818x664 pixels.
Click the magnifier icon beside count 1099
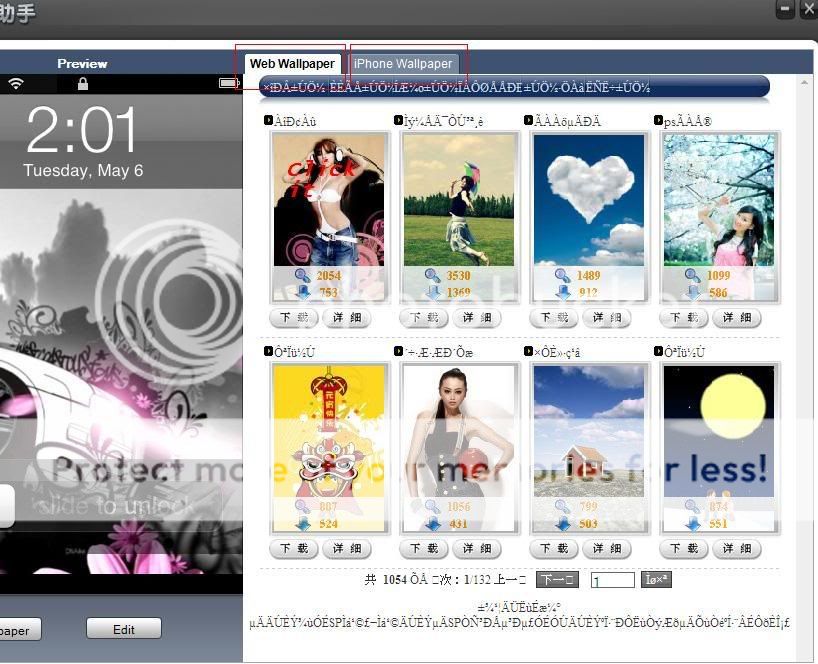click(x=692, y=275)
